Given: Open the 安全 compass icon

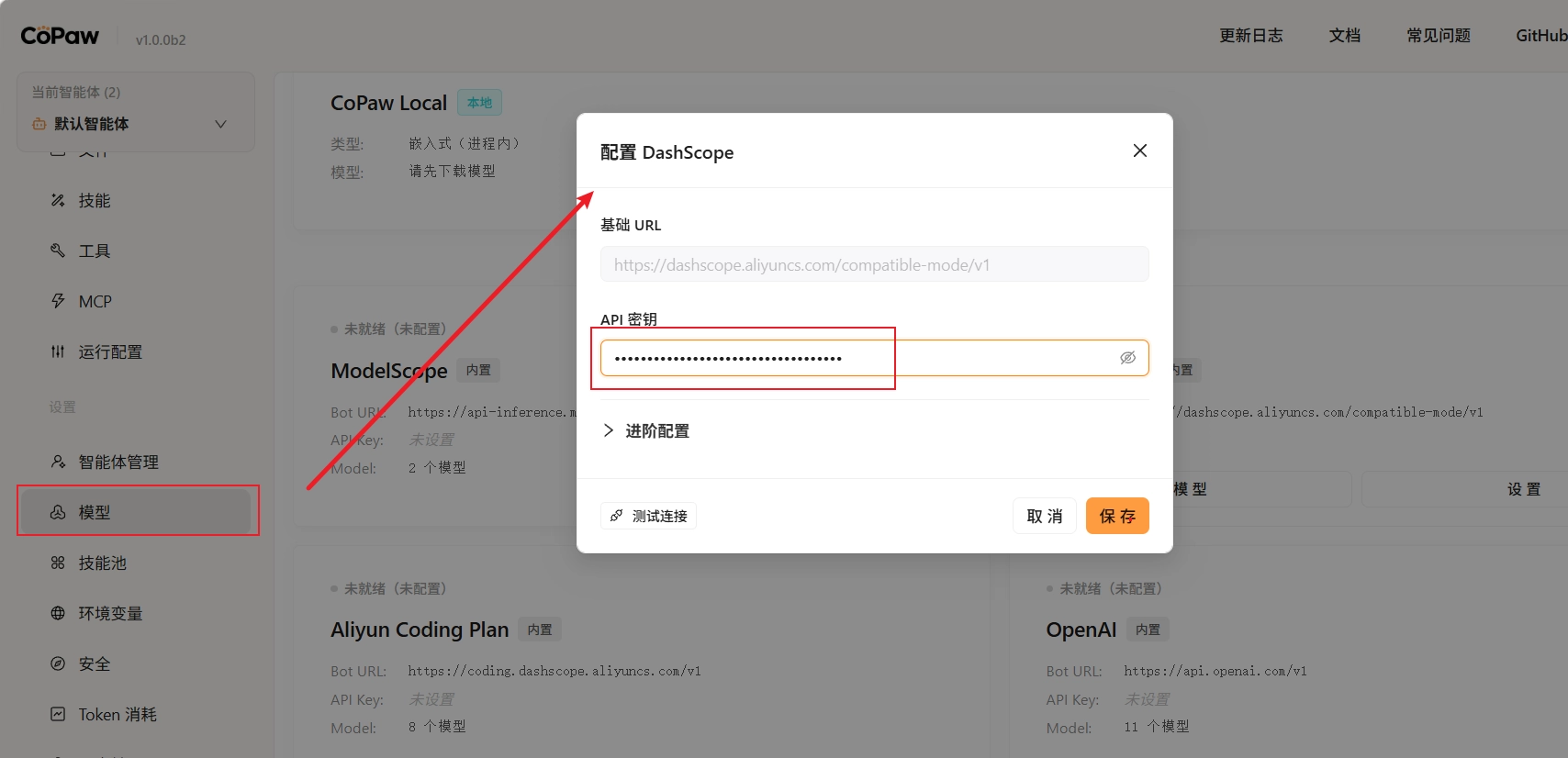Looking at the screenshot, I should pos(58,663).
